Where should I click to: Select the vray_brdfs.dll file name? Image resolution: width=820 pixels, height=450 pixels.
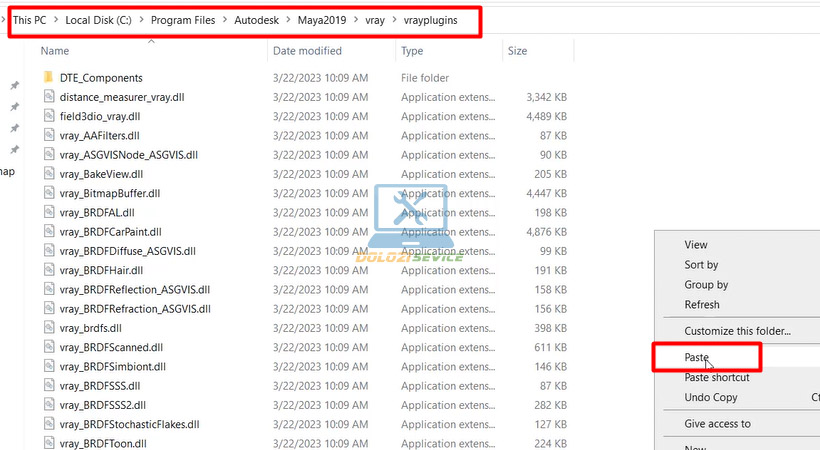pos(90,328)
